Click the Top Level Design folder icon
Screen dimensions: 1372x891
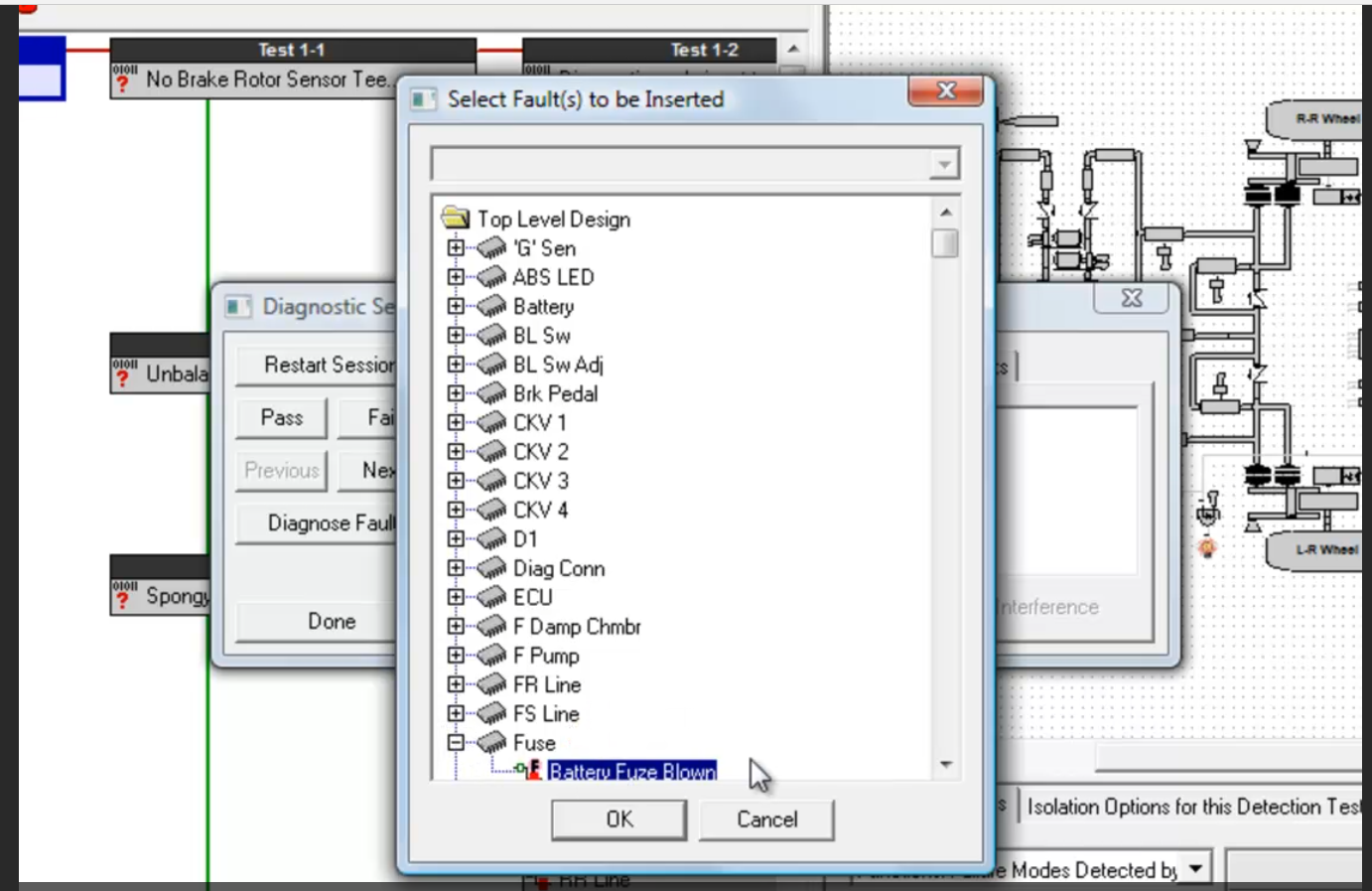click(457, 219)
